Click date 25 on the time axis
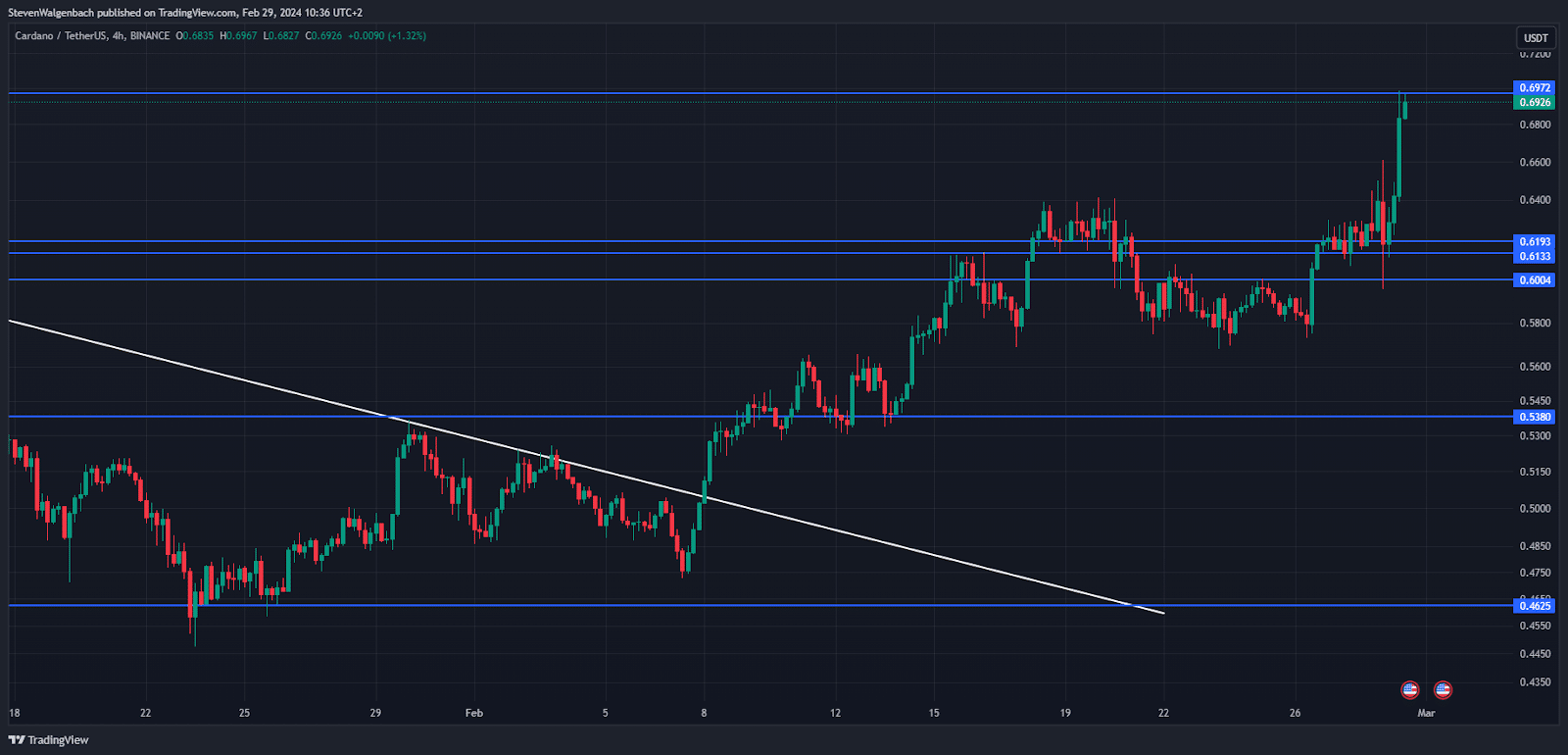This screenshot has height=755, width=1568. pyautogui.click(x=244, y=713)
